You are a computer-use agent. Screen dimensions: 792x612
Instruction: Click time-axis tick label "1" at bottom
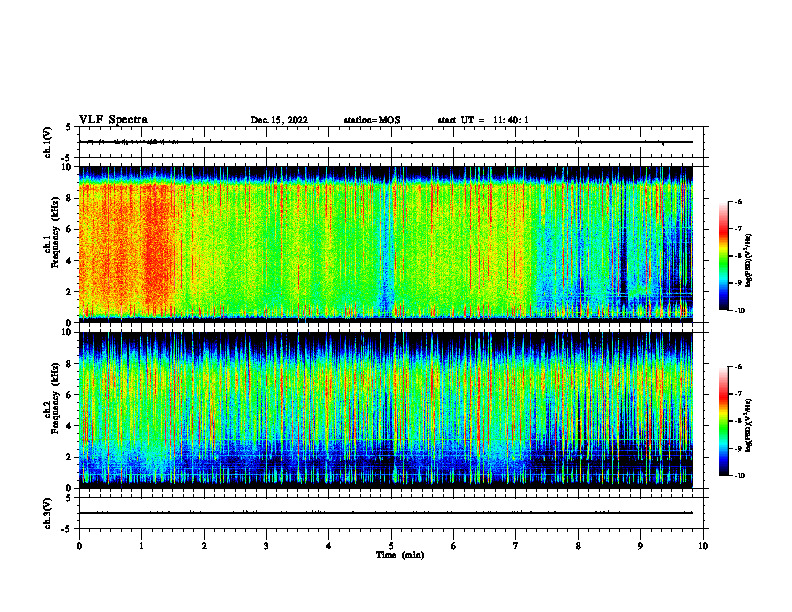click(141, 546)
